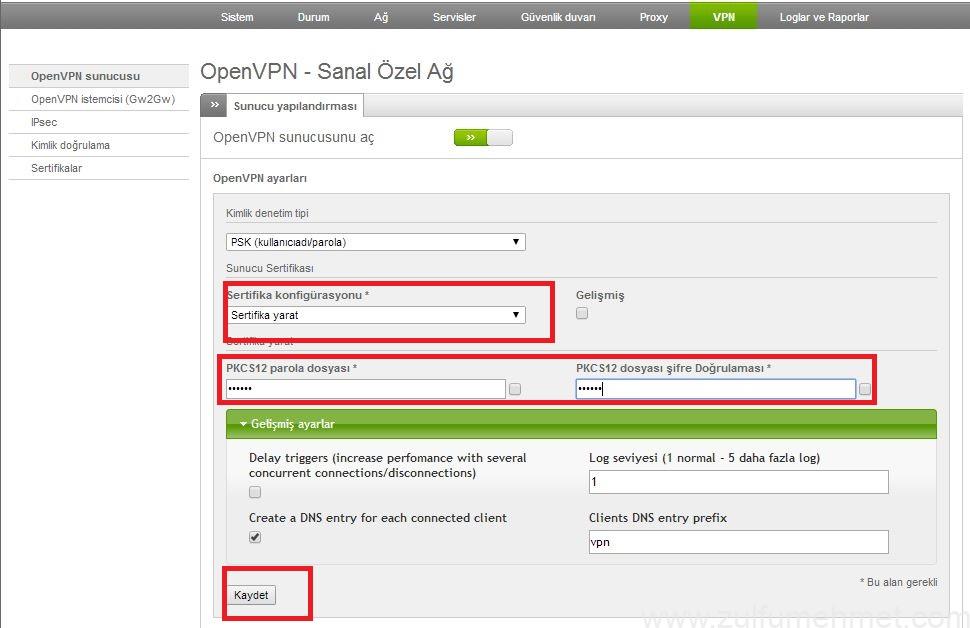Check the box beside PKCS12 parola dosyası field
This screenshot has width=970, height=628.
(515, 389)
